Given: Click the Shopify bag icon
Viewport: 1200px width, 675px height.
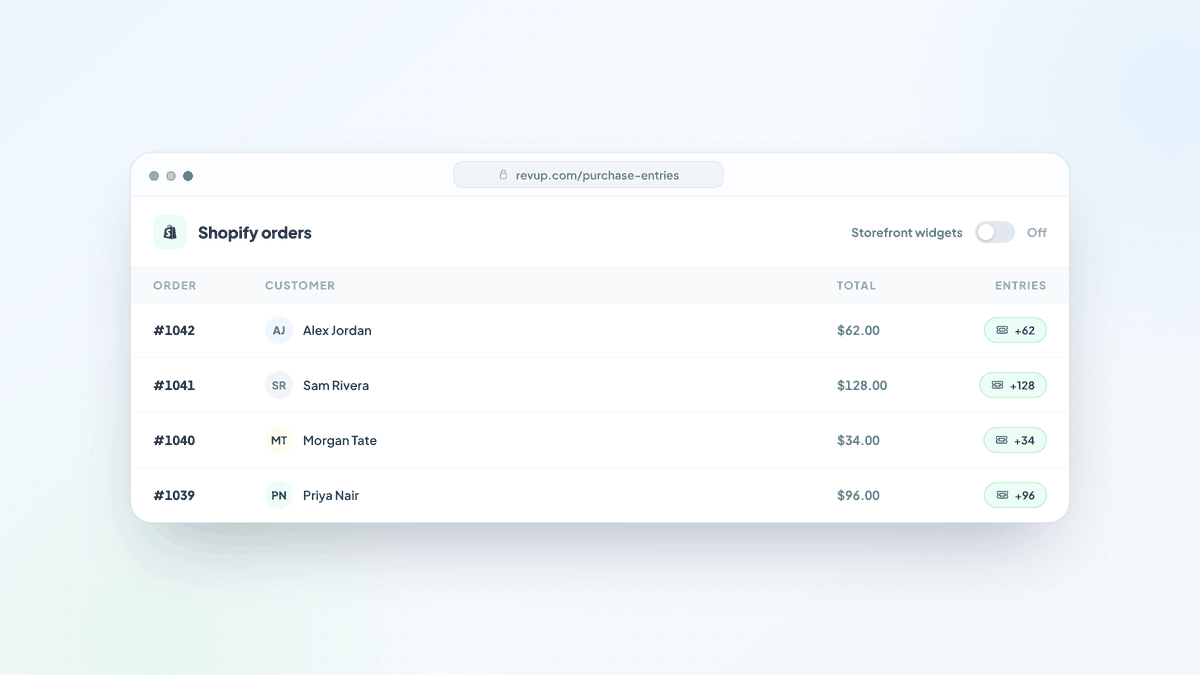Looking at the screenshot, I should 170,232.
